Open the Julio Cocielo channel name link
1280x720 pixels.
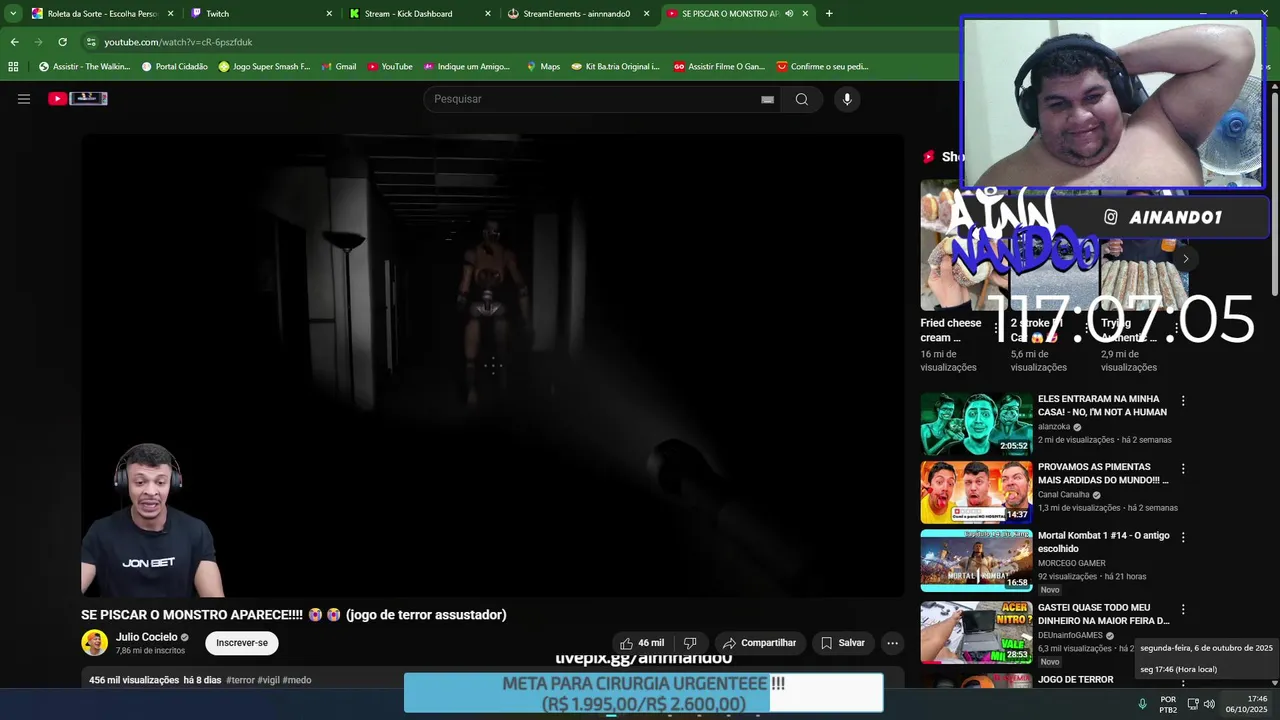click(146, 637)
